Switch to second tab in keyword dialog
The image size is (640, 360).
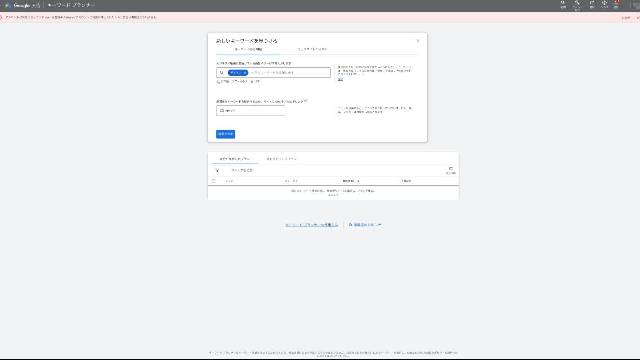(x=312, y=49)
